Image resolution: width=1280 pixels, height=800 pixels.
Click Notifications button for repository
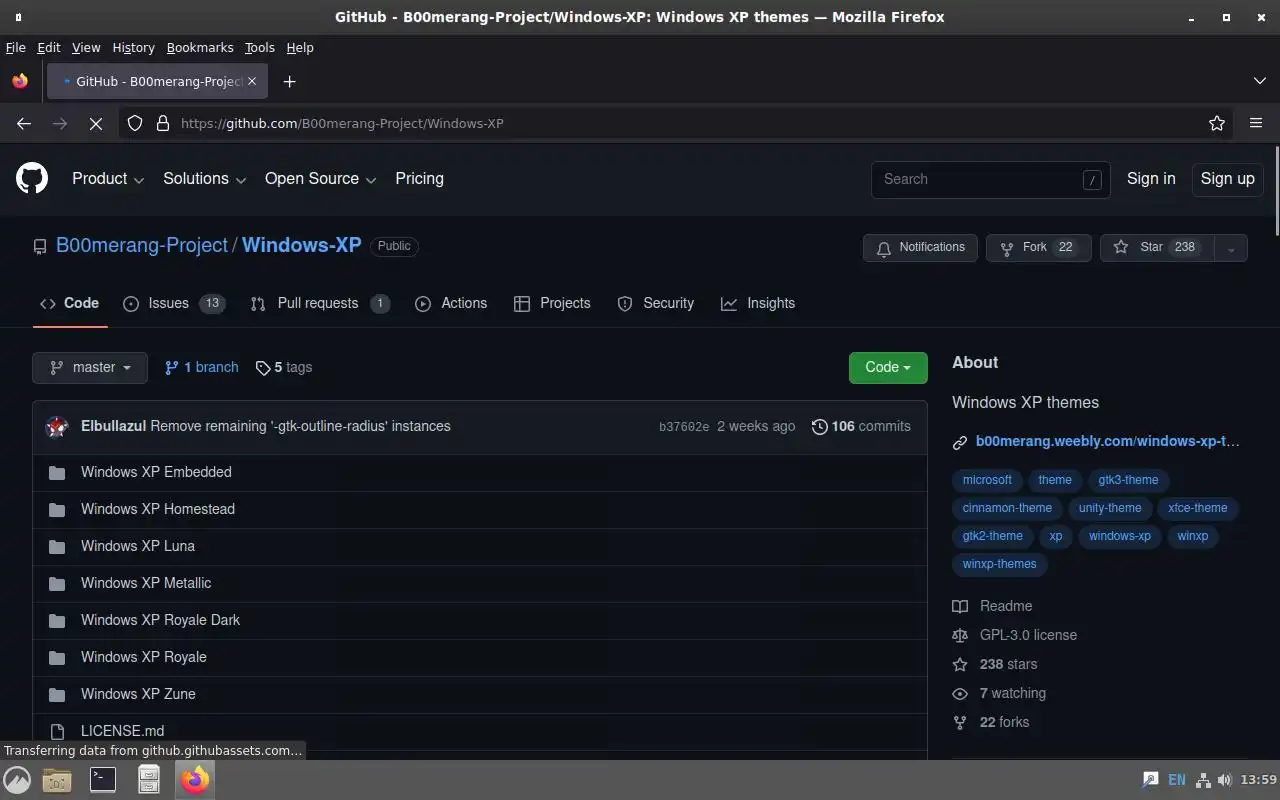tap(920, 247)
